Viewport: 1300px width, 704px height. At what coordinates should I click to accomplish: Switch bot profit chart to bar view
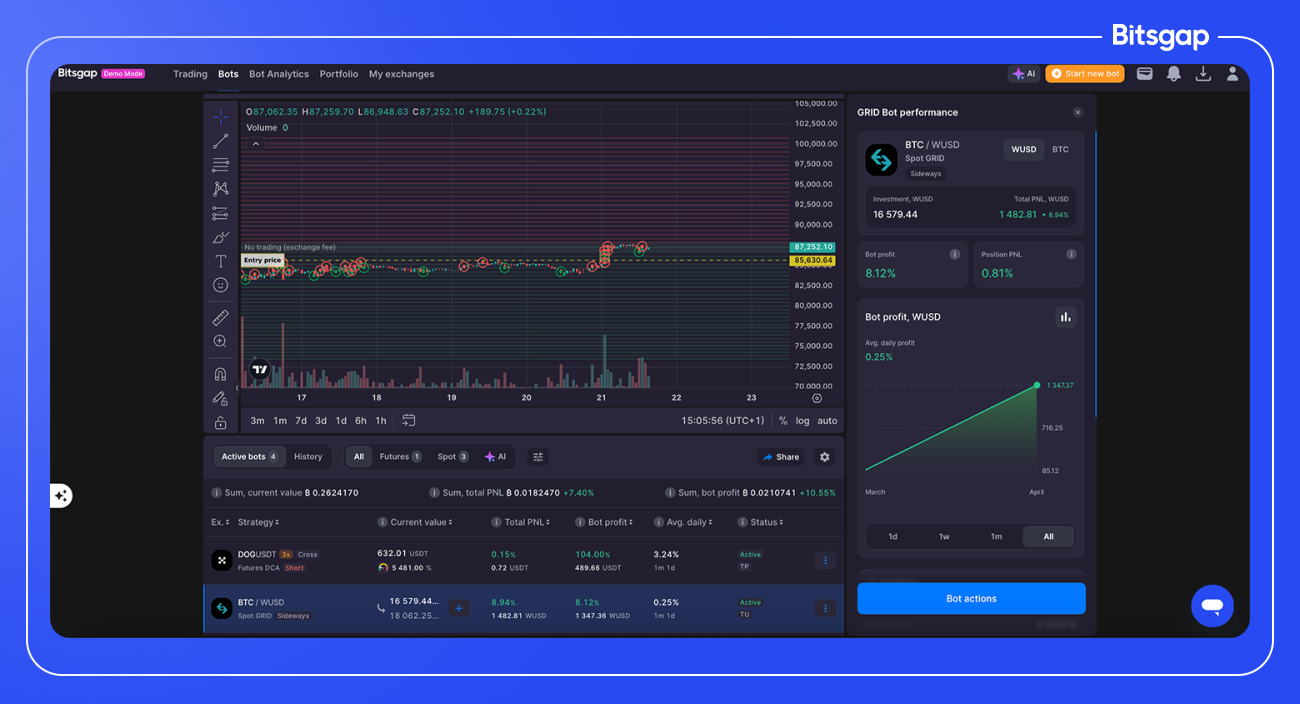(1065, 317)
